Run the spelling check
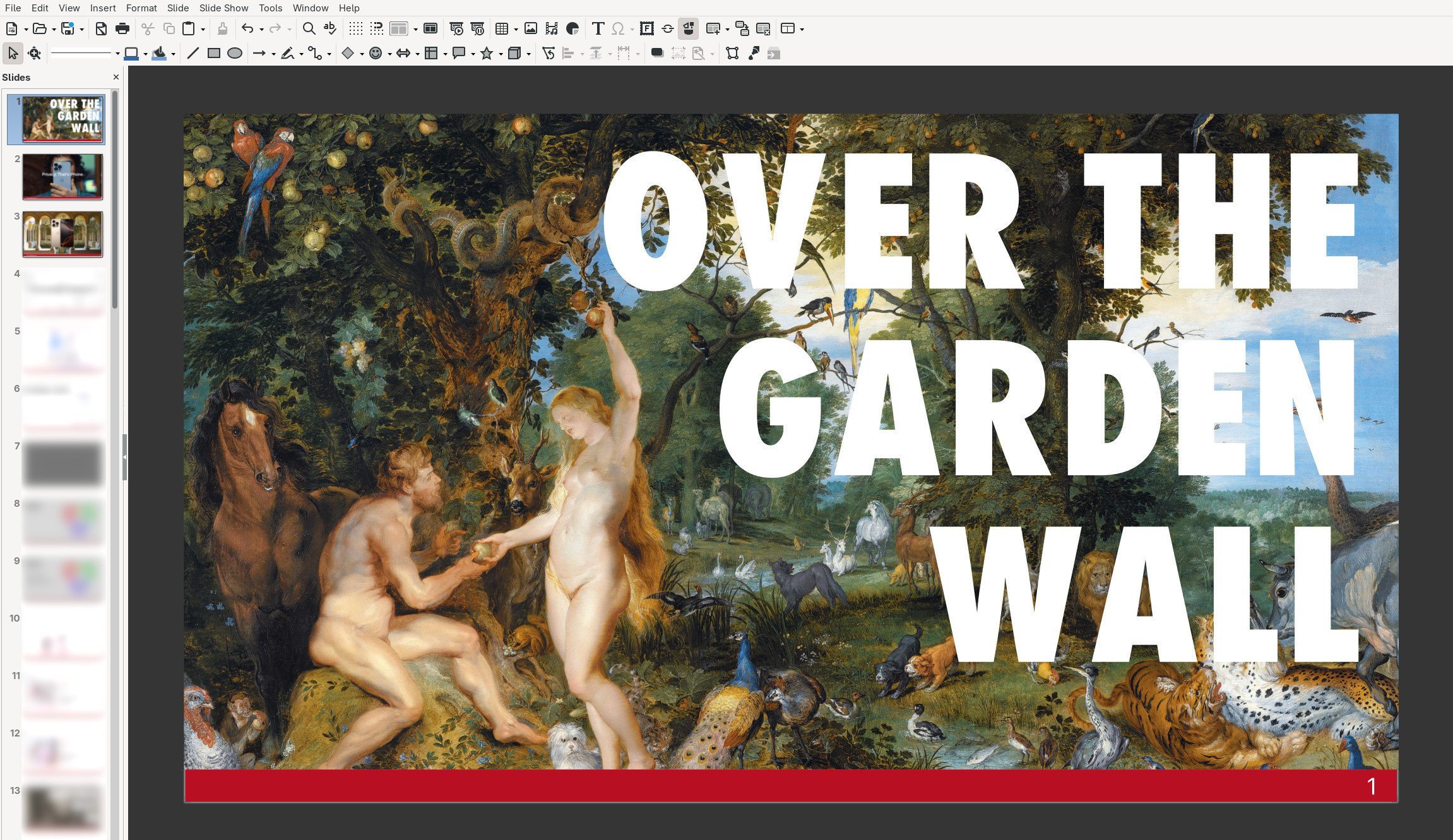This screenshot has height=840, width=1453. coord(329,28)
